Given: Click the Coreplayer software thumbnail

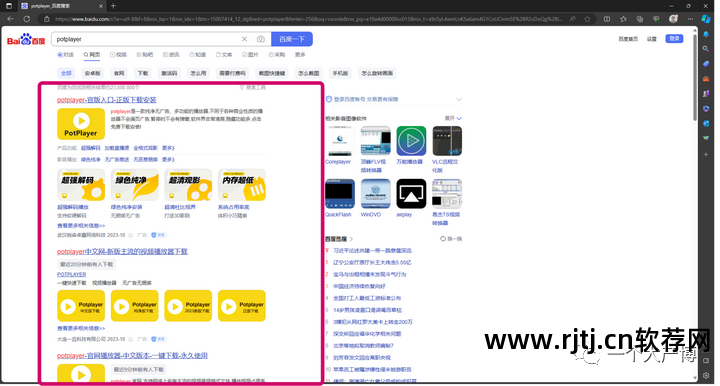Looking at the screenshot, I should pos(340,141).
